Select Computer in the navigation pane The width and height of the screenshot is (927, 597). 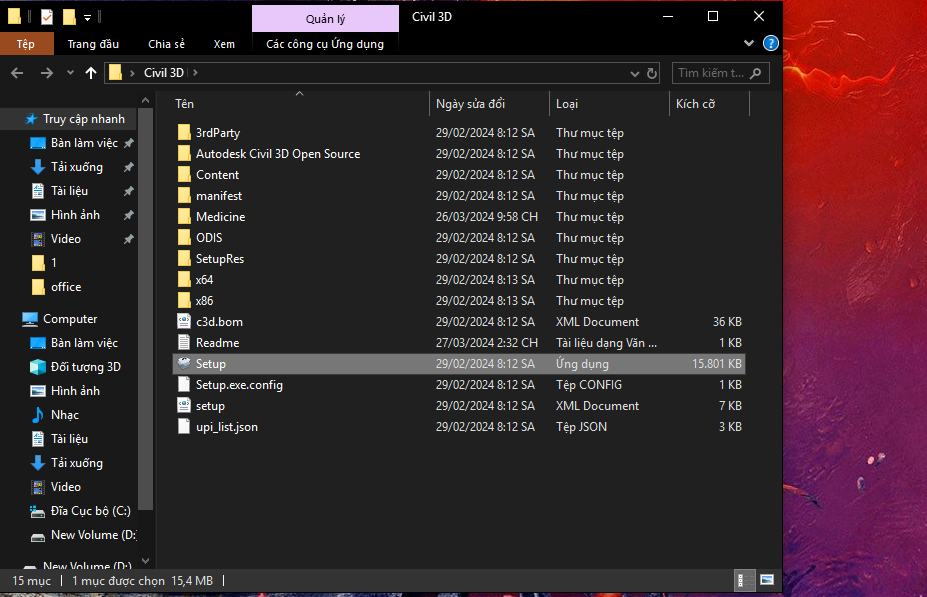pyautogui.click(x=70, y=319)
